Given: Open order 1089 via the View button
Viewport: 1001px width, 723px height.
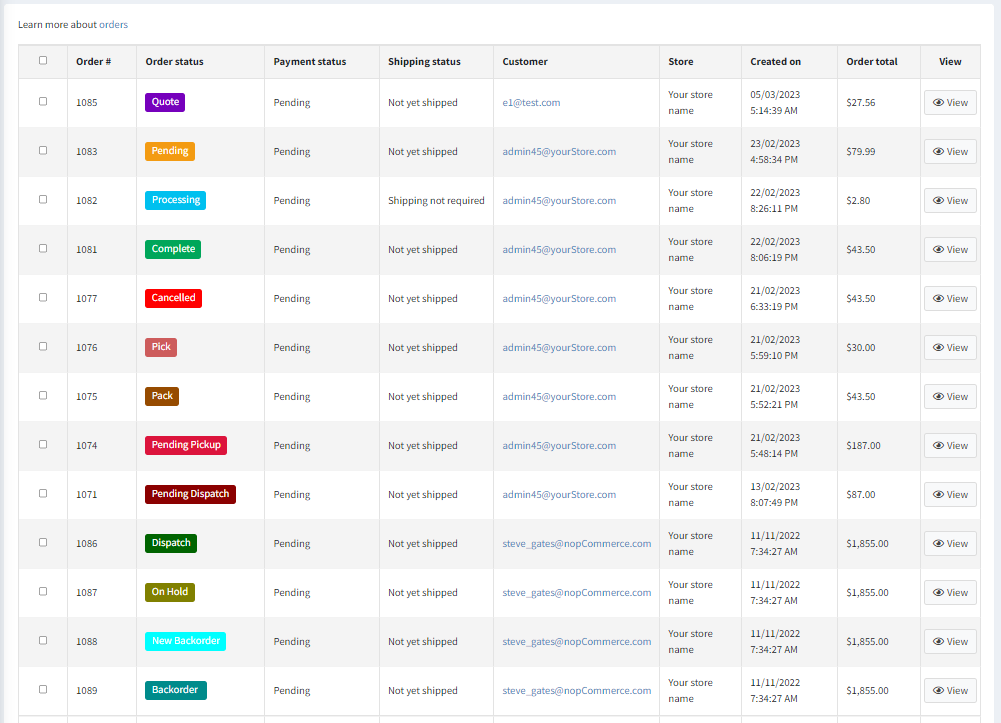Looking at the screenshot, I should pyautogui.click(x=950, y=691).
